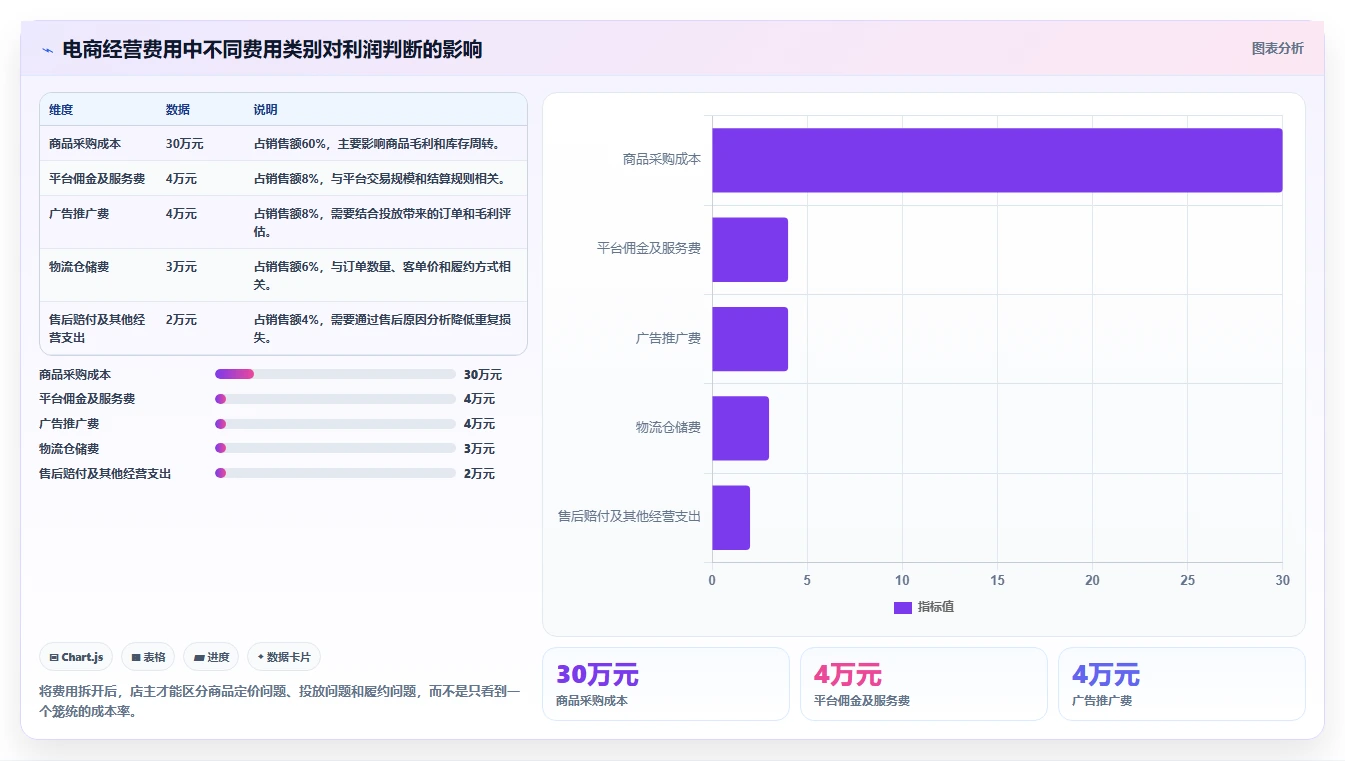Image resolution: width=1345 pixels, height=761 pixels.
Task: Click the 物流仓储费 progress bar
Action: click(335, 448)
